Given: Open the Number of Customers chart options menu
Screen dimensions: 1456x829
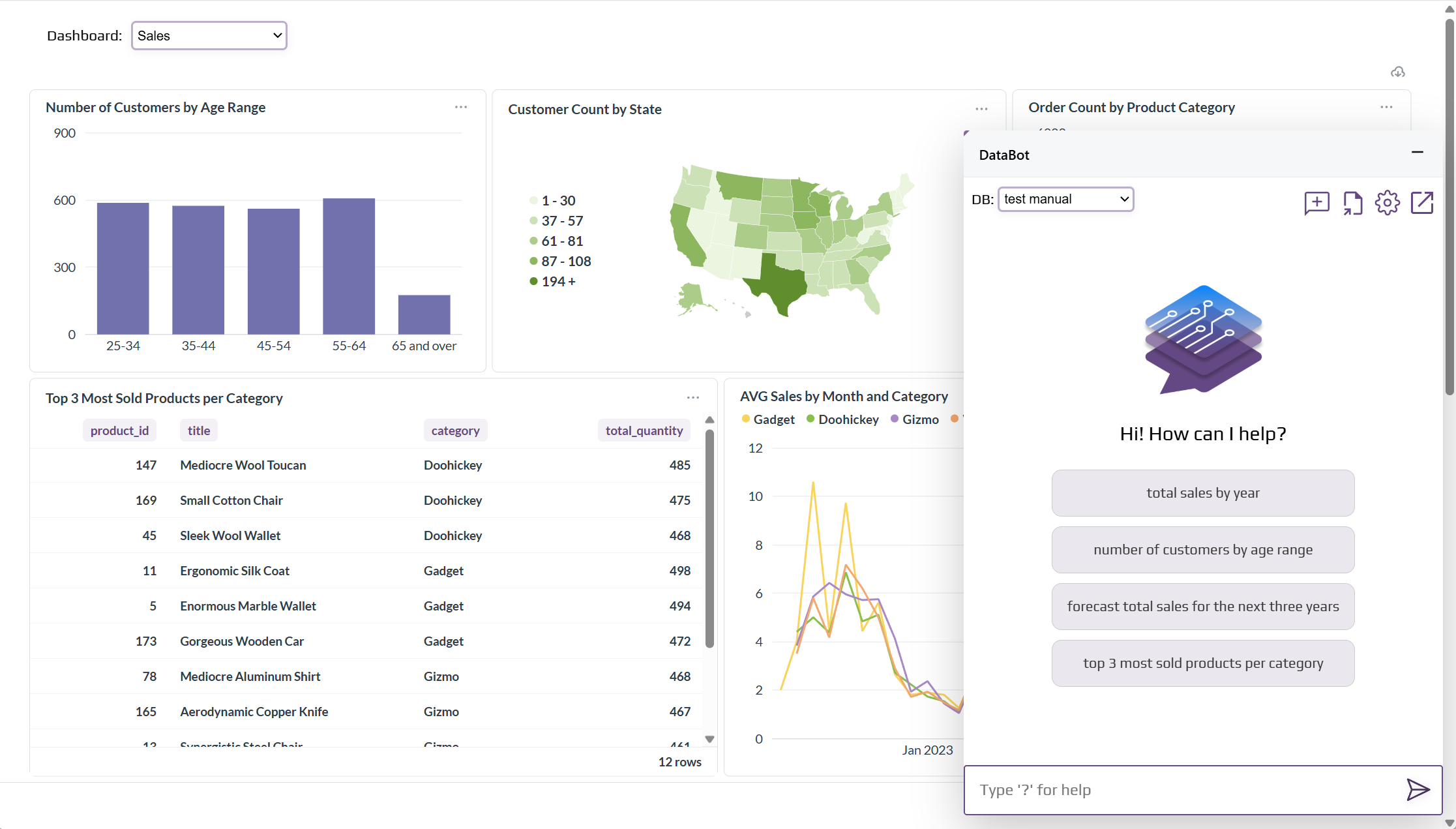Looking at the screenshot, I should [461, 106].
